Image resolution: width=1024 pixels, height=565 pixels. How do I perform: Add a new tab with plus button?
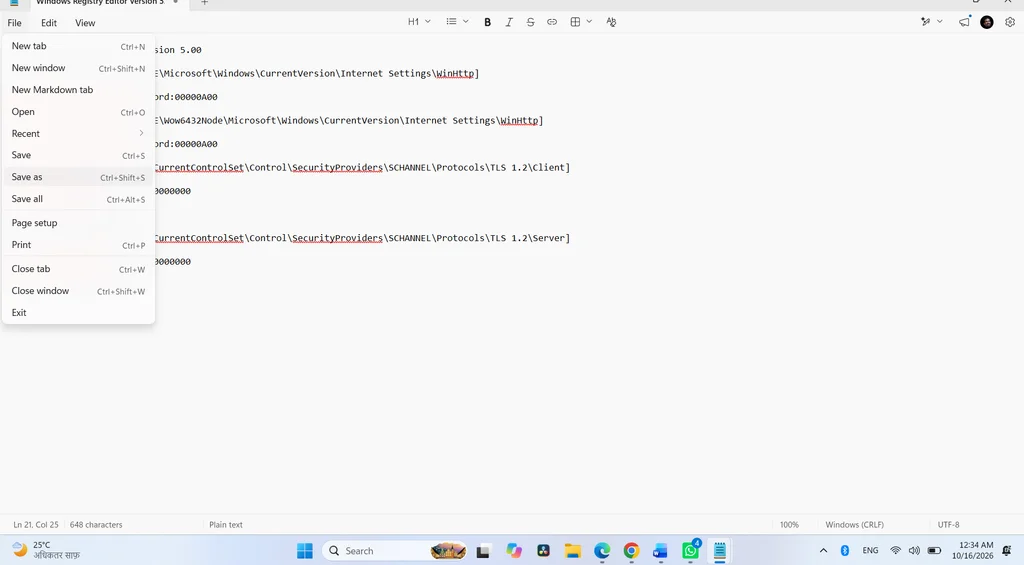pyautogui.click(x=204, y=3)
